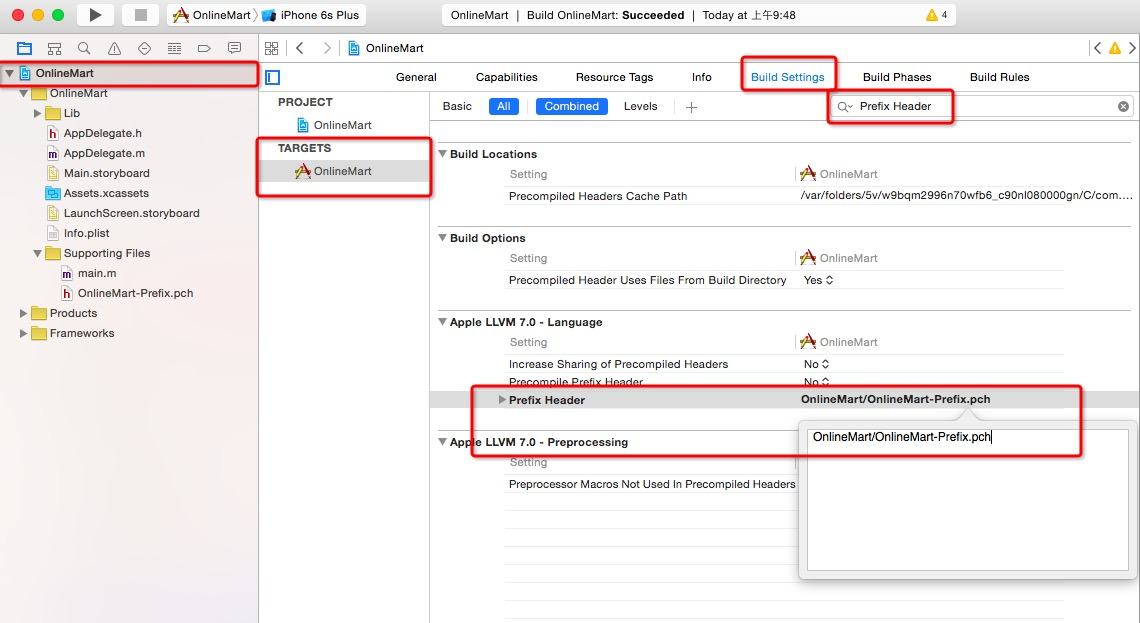Image resolution: width=1140 pixels, height=623 pixels.
Task: Collapse Apple LLVM 7.0 - Language section
Action: 442,322
